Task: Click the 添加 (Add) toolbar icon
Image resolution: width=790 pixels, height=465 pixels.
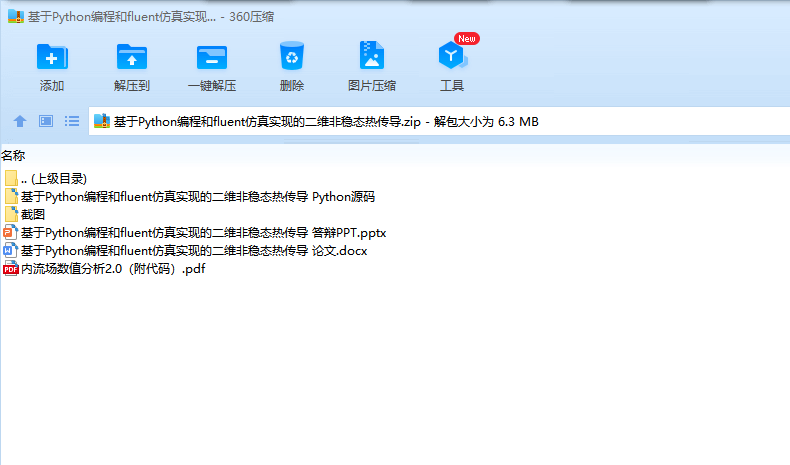Action: click(52, 56)
